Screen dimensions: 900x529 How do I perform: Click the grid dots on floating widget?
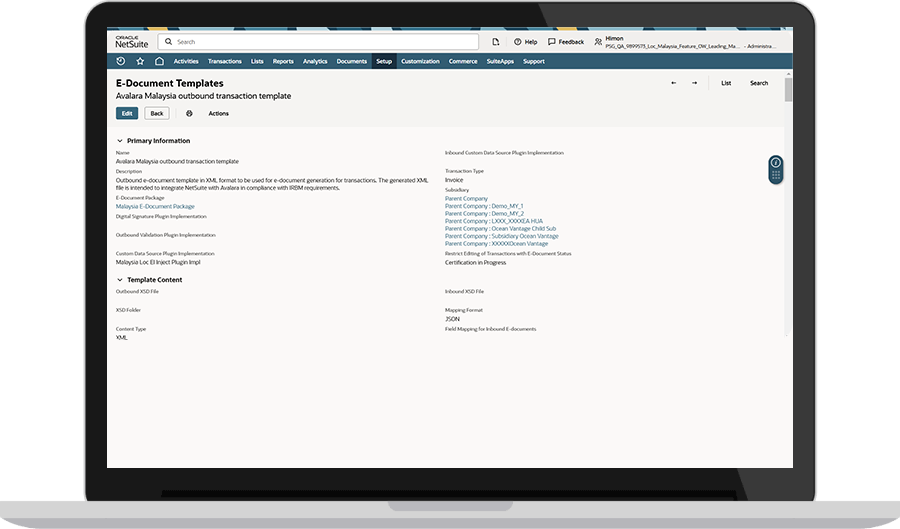pyautogui.click(x=775, y=176)
